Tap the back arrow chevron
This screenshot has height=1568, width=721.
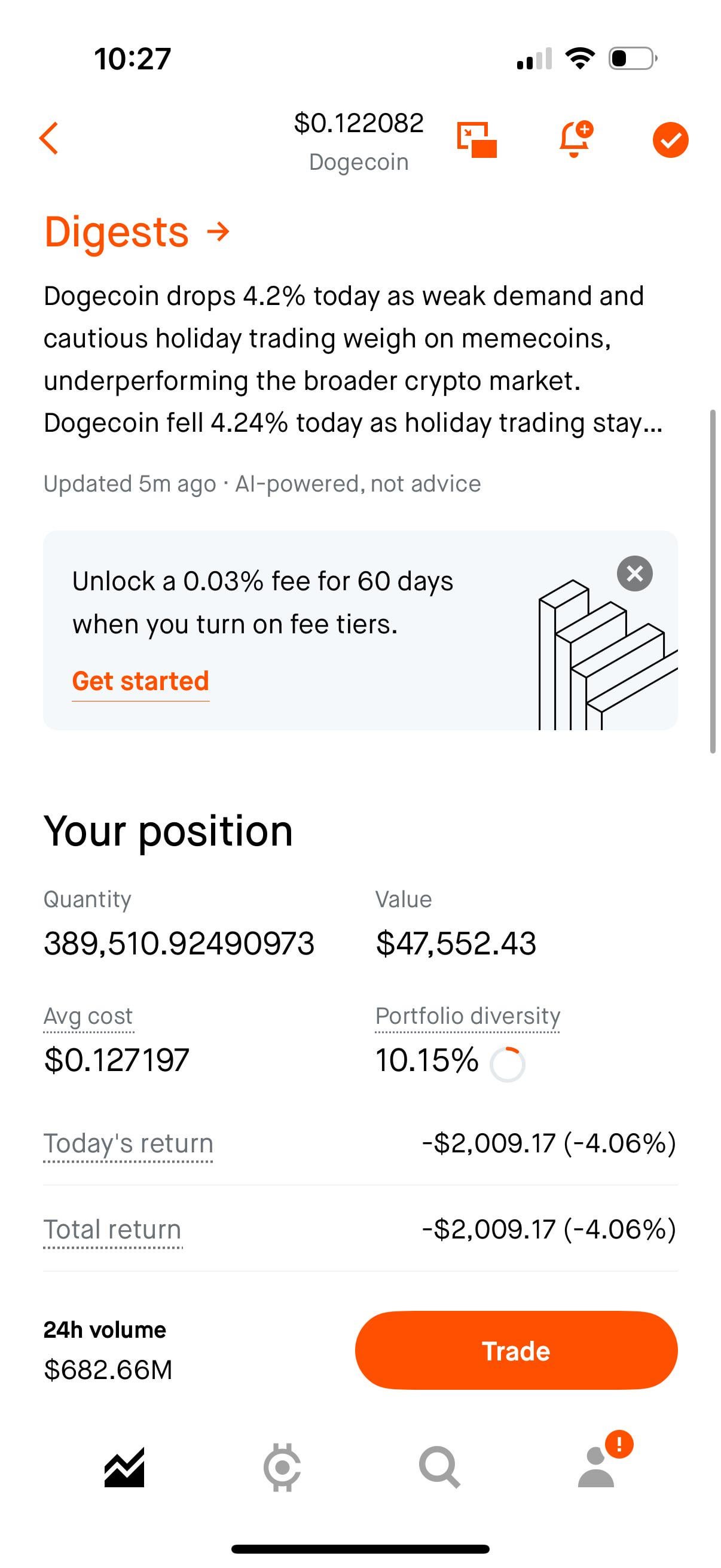[x=49, y=138]
